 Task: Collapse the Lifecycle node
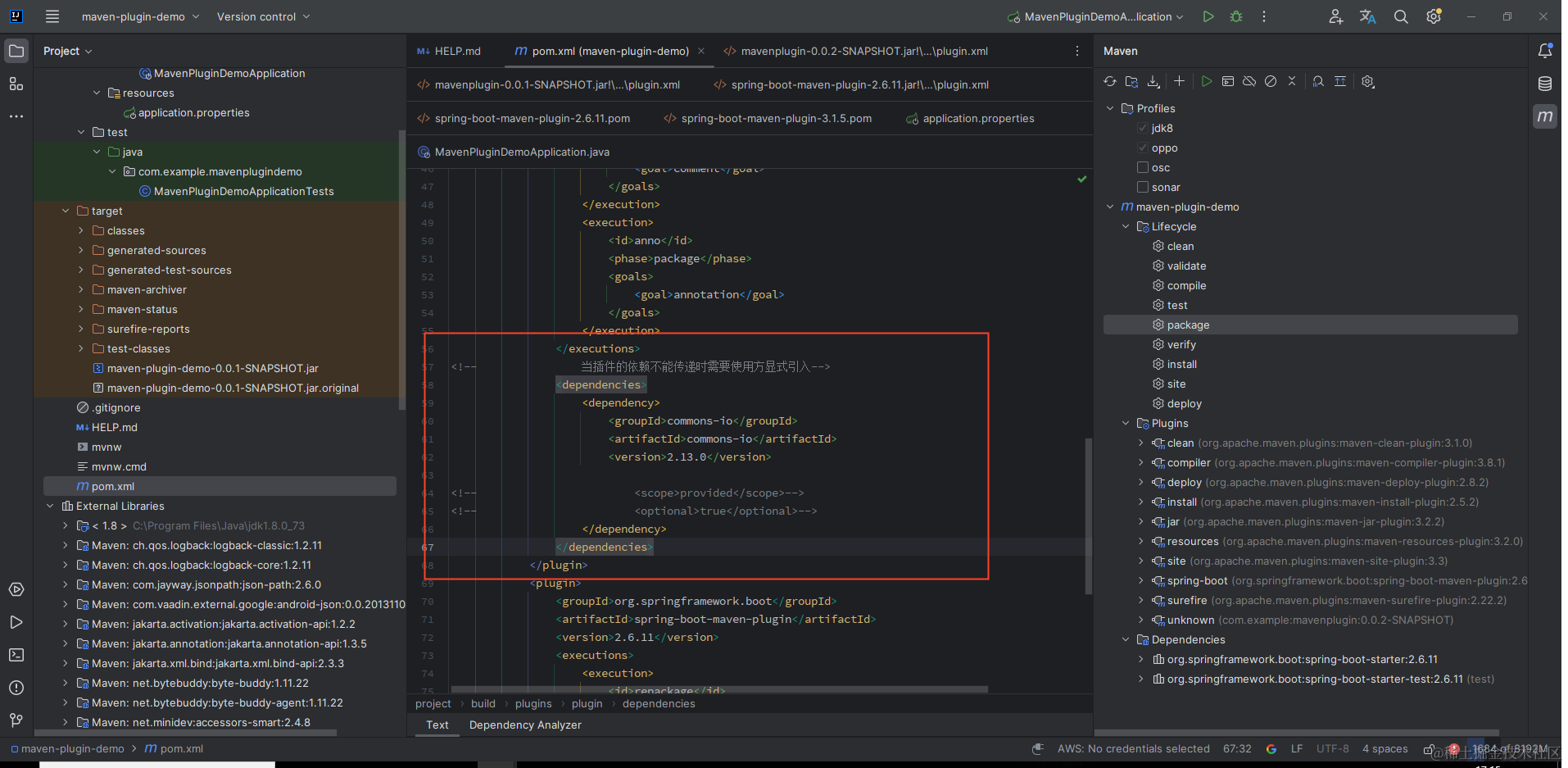[1125, 226]
